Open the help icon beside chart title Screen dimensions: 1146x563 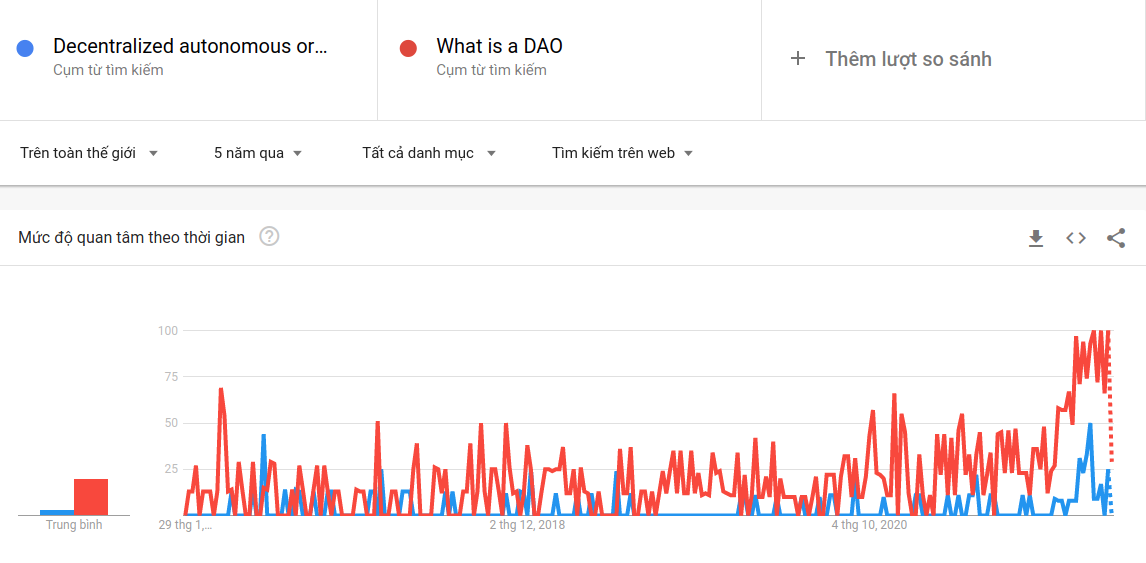[x=269, y=237]
